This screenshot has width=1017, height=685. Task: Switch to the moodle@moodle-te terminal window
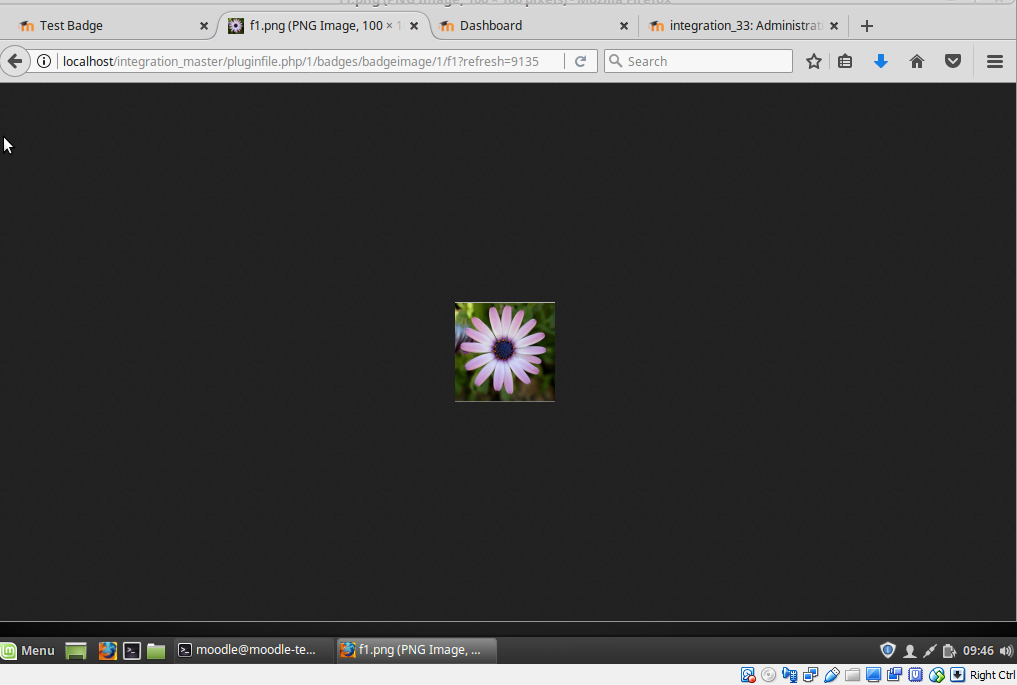[254, 650]
